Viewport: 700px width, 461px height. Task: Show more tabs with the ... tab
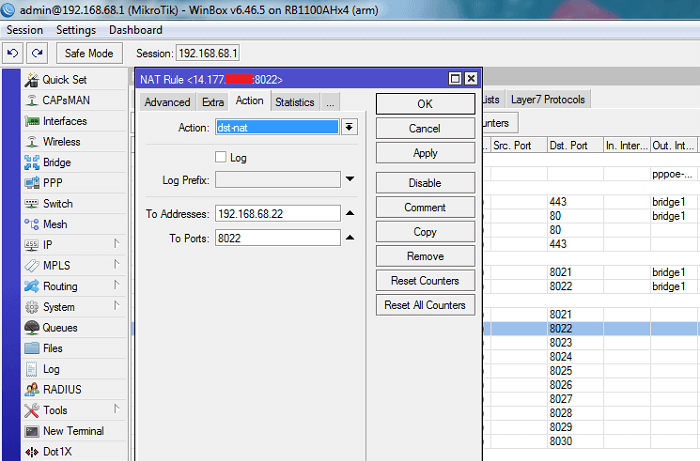[x=330, y=102]
